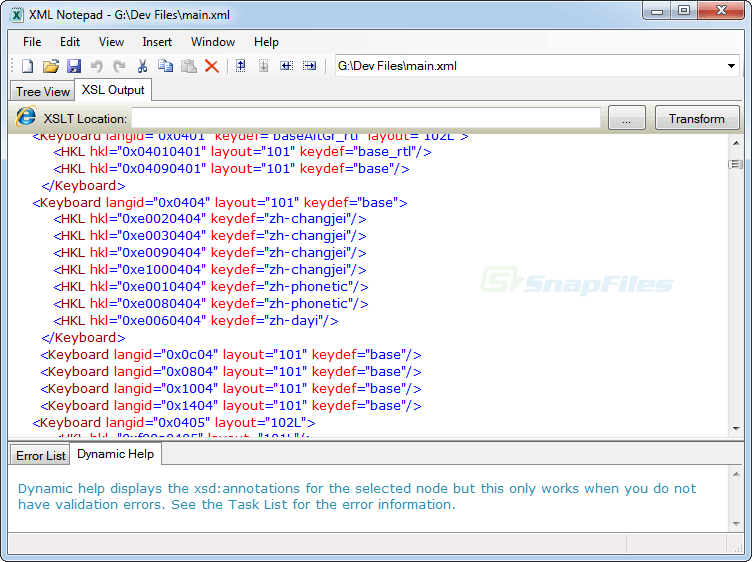Click the Keyboard langid 0x0c04 line
Image resolution: width=752 pixels, height=562 pixels.
click(231, 355)
